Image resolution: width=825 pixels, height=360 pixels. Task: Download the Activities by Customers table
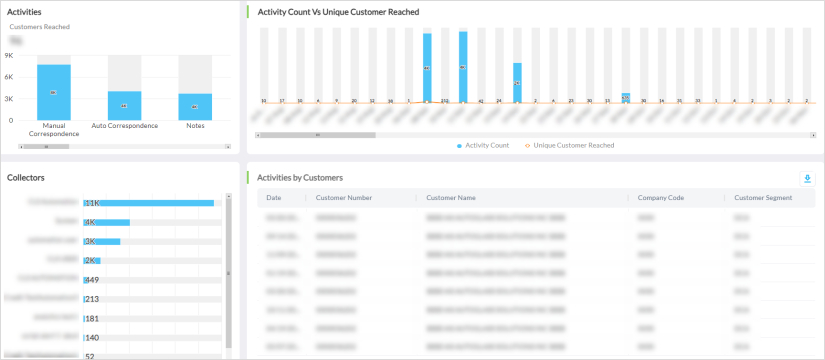(807, 179)
